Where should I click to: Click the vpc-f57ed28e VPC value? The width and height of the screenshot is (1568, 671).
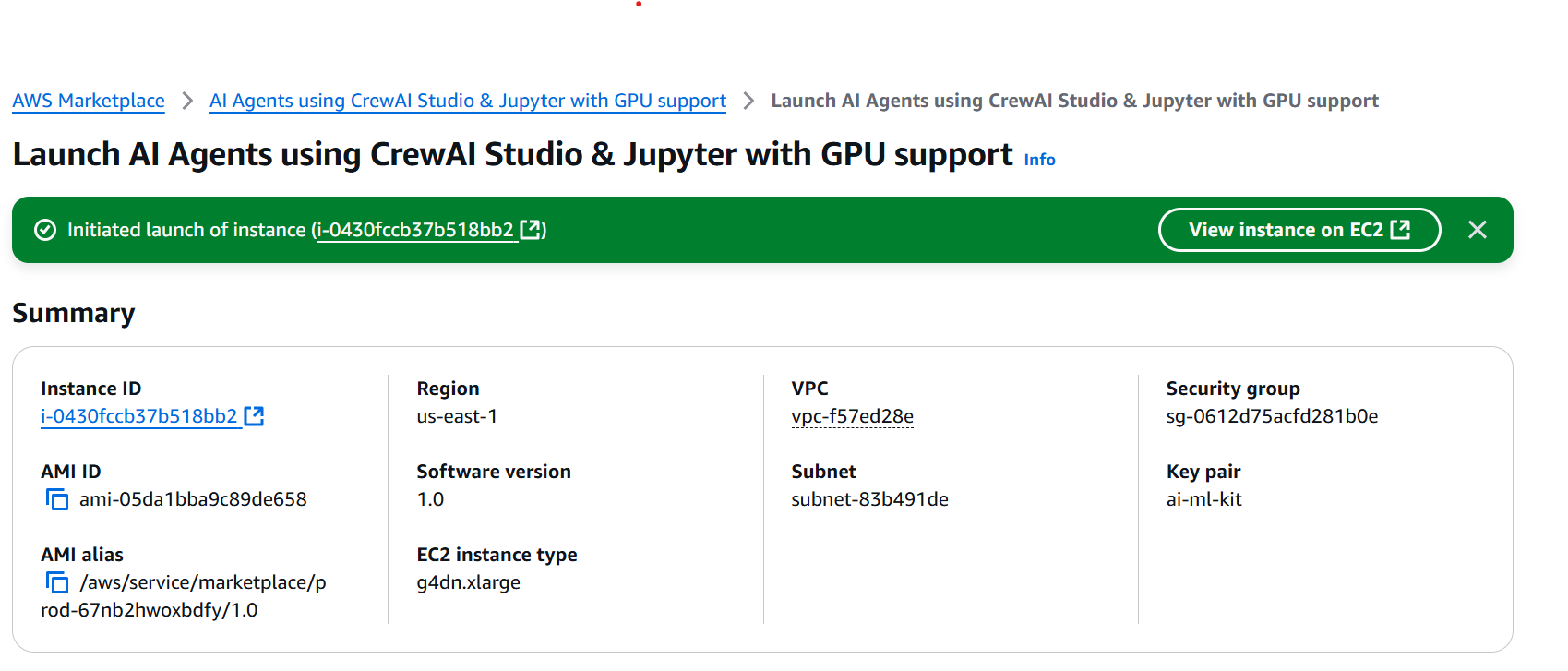853,416
